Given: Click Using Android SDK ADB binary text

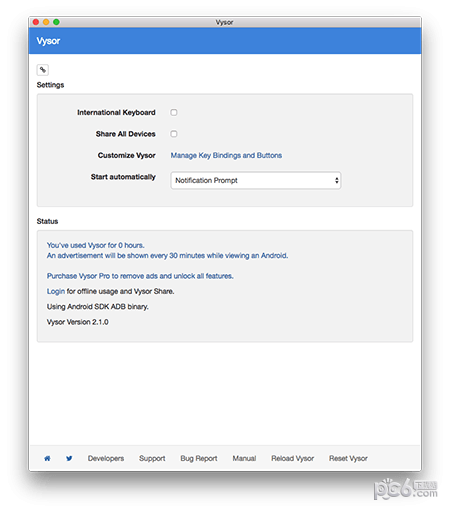Looking at the screenshot, I should pyautogui.click(x=98, y=307).
